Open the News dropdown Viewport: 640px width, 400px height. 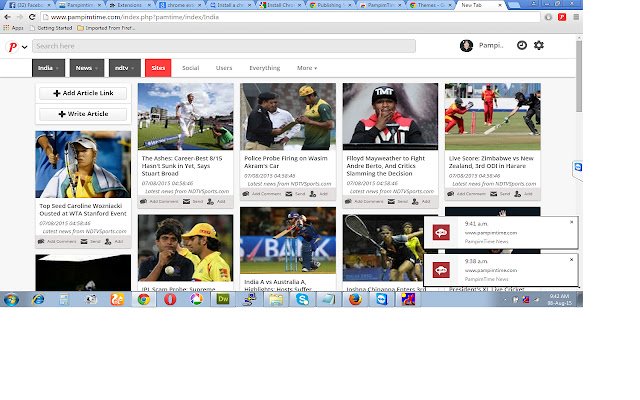click(87, 68)
